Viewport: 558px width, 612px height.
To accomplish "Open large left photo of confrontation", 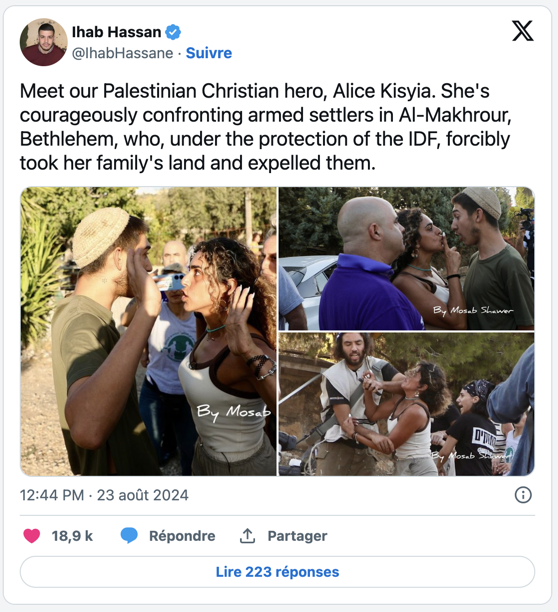I will tap(148, 331).
